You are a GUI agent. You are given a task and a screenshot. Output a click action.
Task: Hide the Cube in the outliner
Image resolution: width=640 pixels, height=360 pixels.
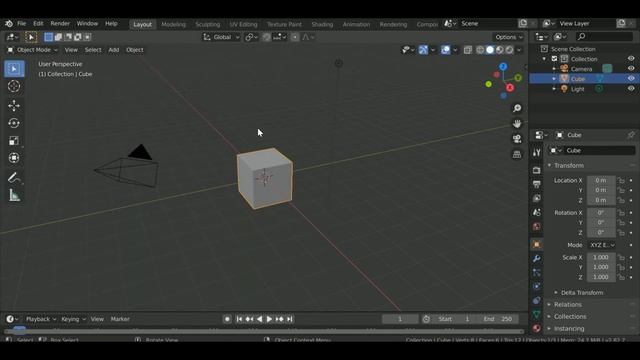[x=631, y=78]
